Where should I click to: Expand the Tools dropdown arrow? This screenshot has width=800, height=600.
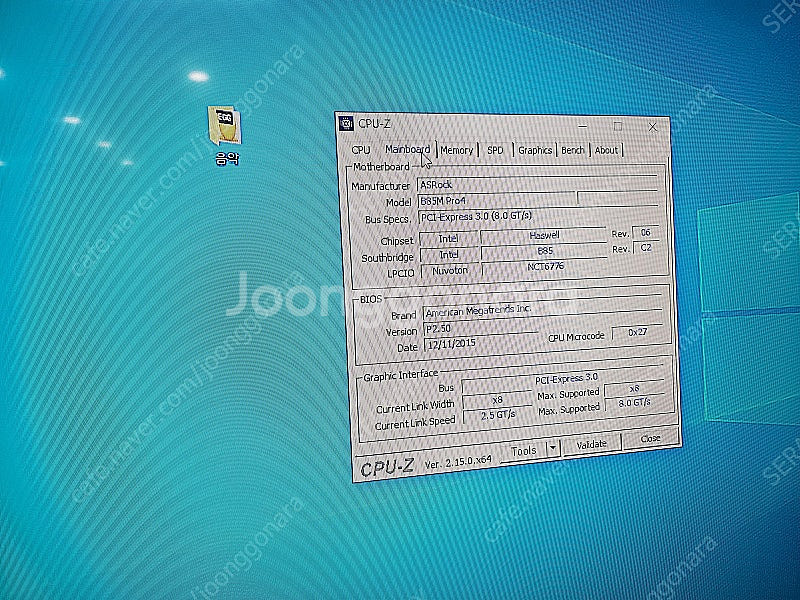(553, 449)
